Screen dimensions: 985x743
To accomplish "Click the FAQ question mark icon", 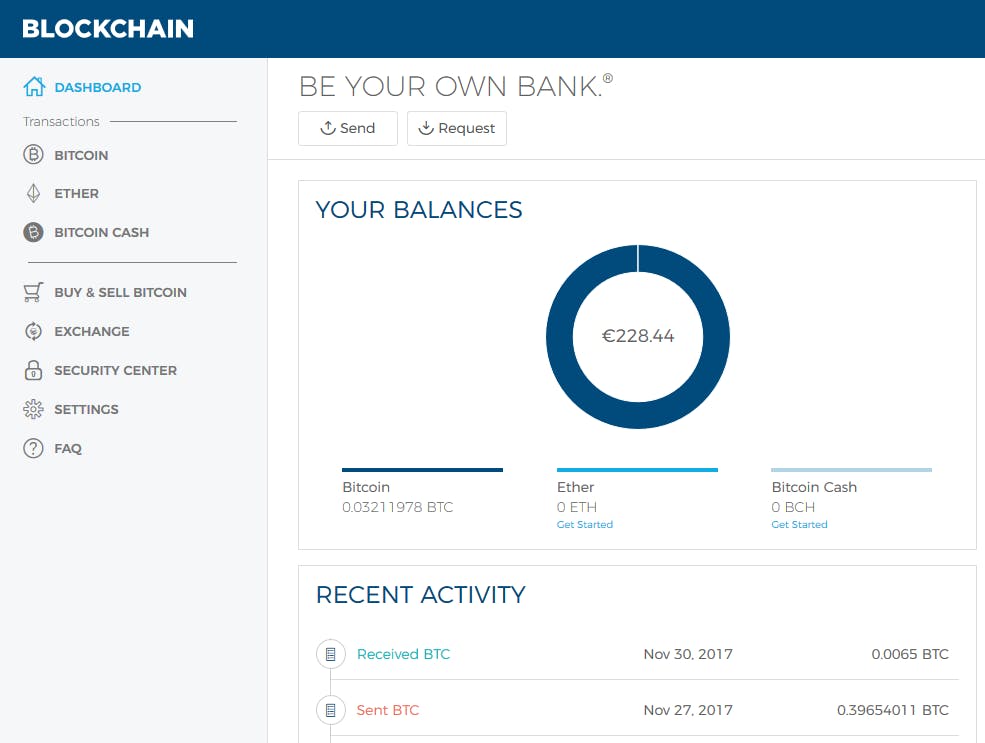I will (x=34, y=448).
